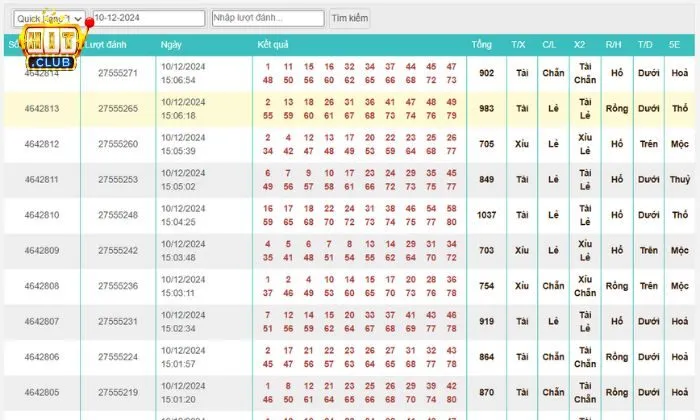Click the R/H column header
The height and width of the screenshot is (420, 700).
pyautogui.click(x=613, y=45)
